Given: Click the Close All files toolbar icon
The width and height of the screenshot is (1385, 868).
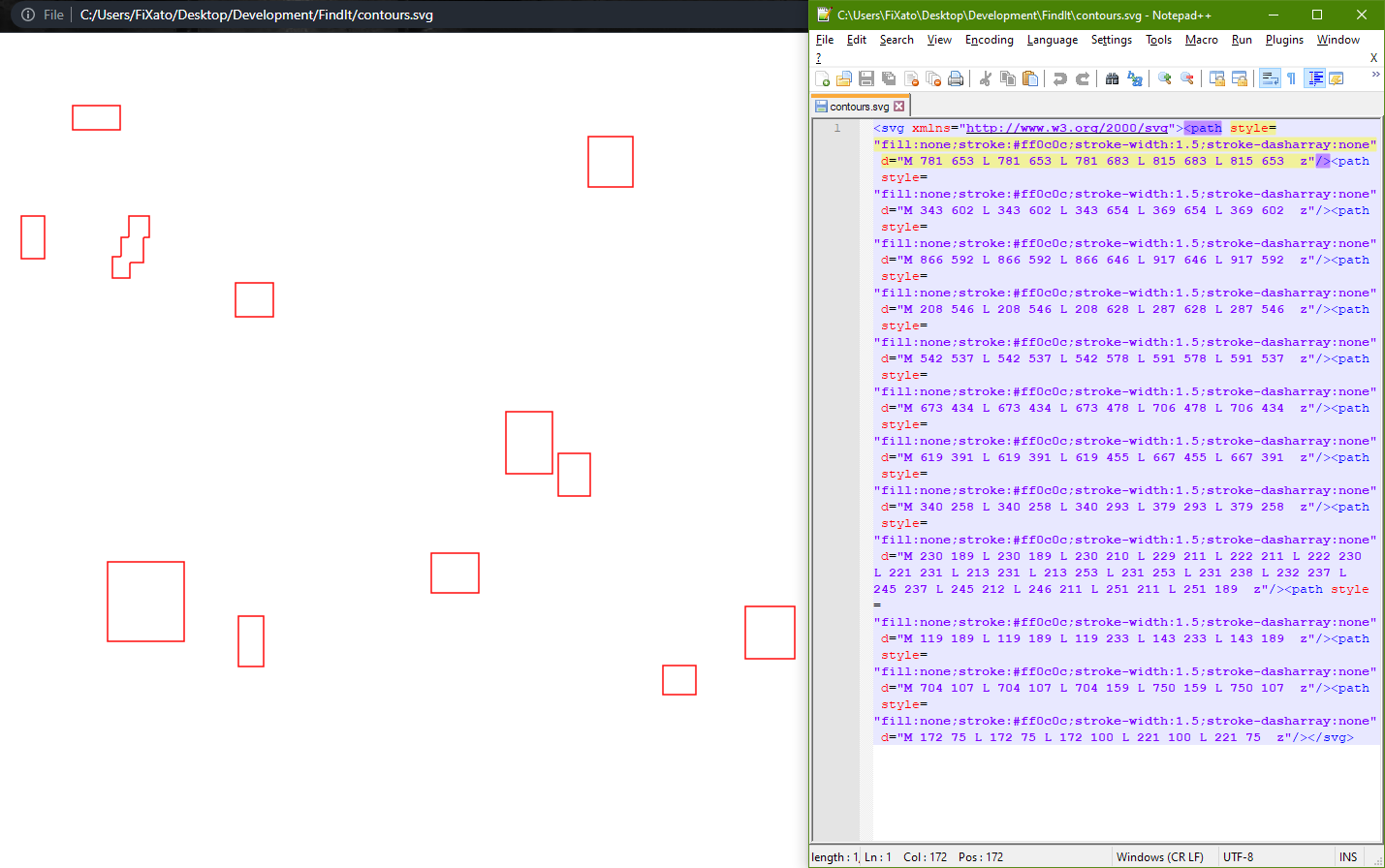Looking at the screenshot, I should coord(933,79).
